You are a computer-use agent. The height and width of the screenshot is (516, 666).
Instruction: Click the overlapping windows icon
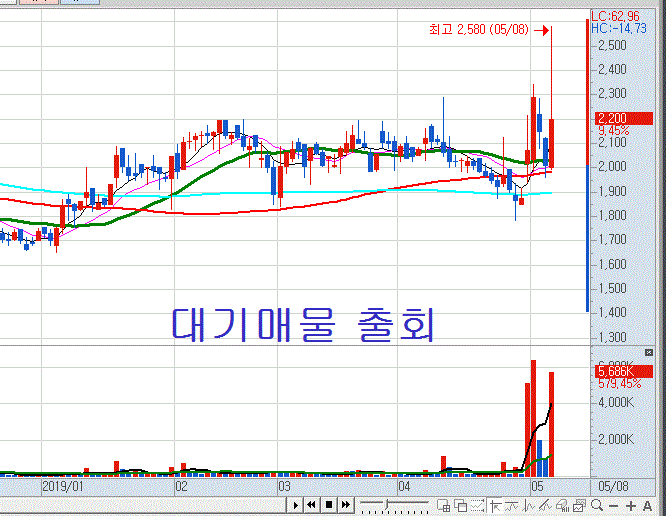[460, 505]
